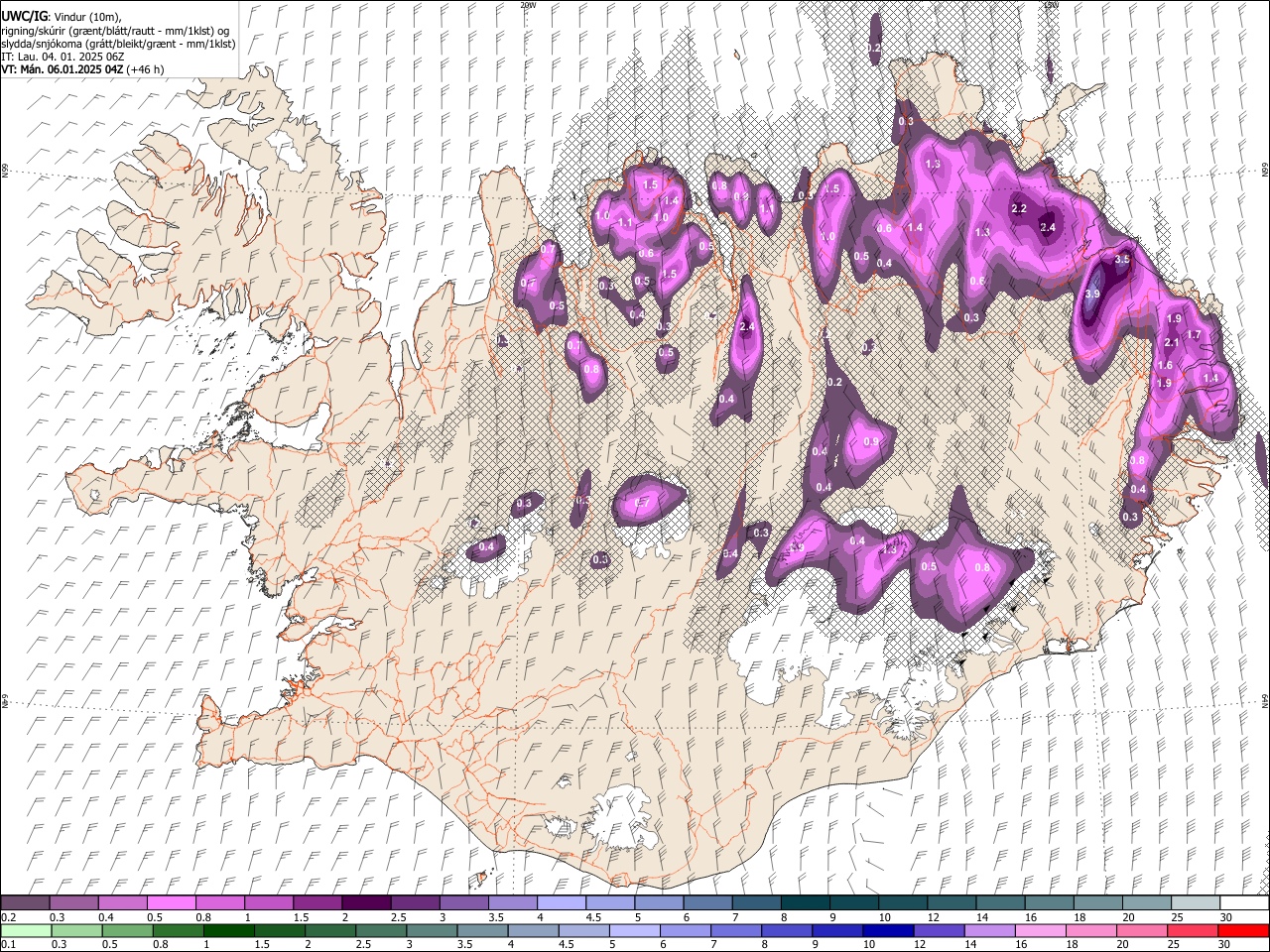Pick the deep navy blue 10 rainfall swatch

(x=888, y=931)
